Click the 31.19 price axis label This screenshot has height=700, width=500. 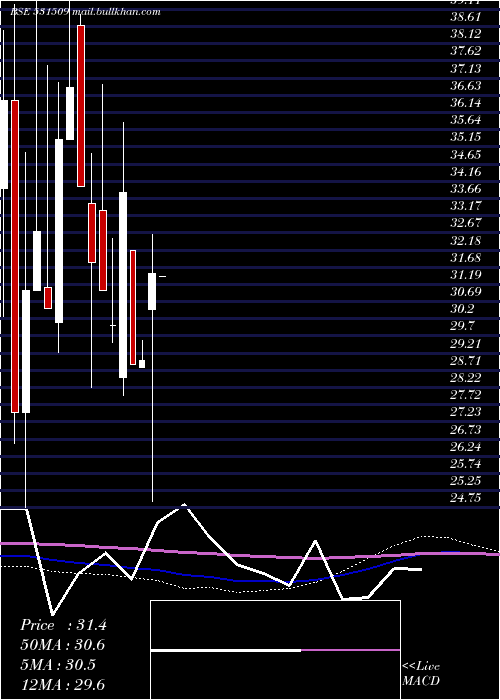click(x=466, y=275)
